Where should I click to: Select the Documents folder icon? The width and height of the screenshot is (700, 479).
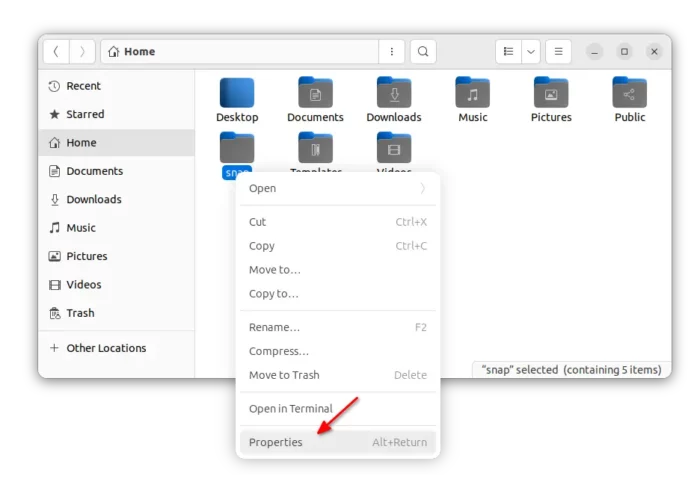(x=316, y=93)
